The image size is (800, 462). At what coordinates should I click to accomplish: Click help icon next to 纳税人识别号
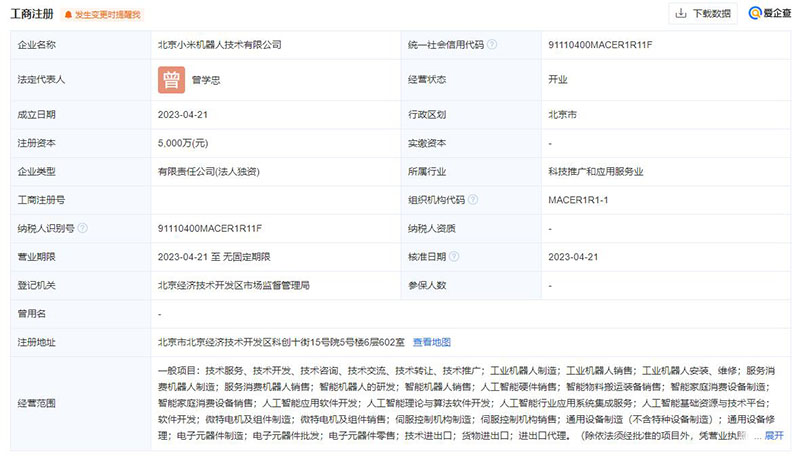(83, 228)
